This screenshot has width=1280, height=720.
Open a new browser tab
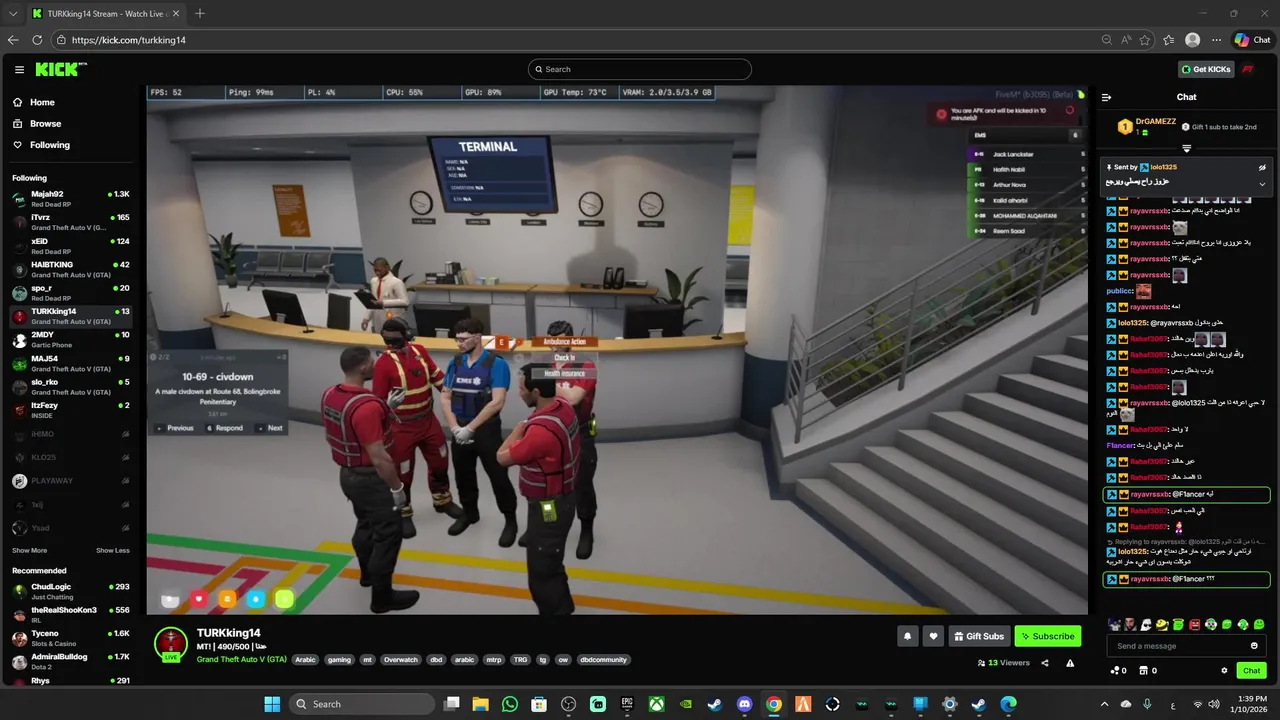[200, 13]
